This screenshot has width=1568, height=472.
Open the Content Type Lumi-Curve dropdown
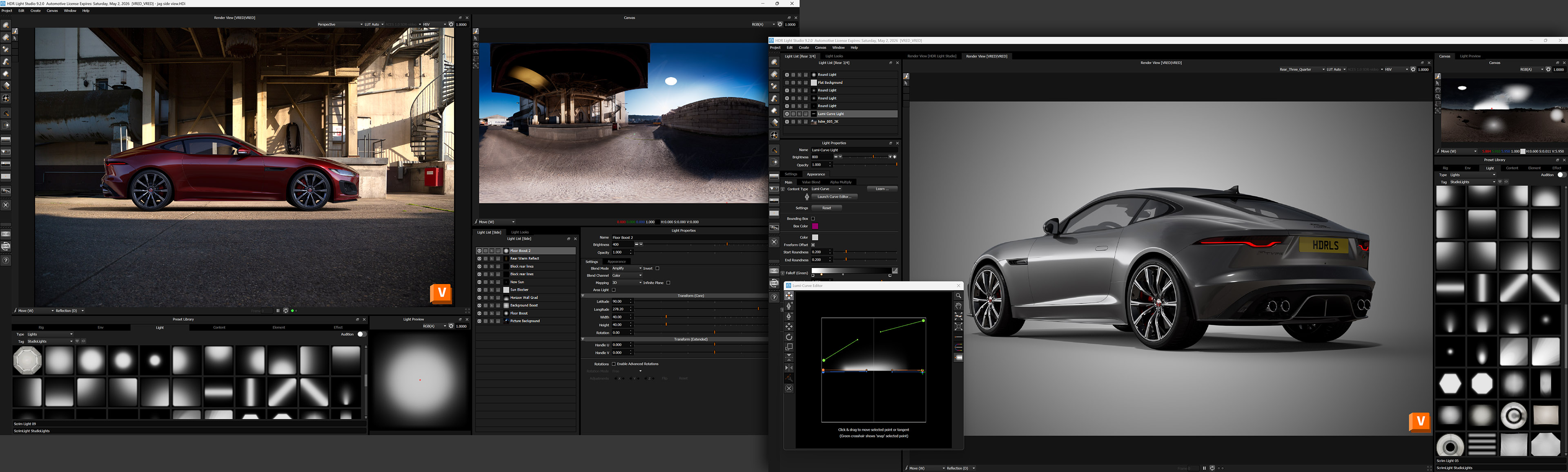[826, 189]
